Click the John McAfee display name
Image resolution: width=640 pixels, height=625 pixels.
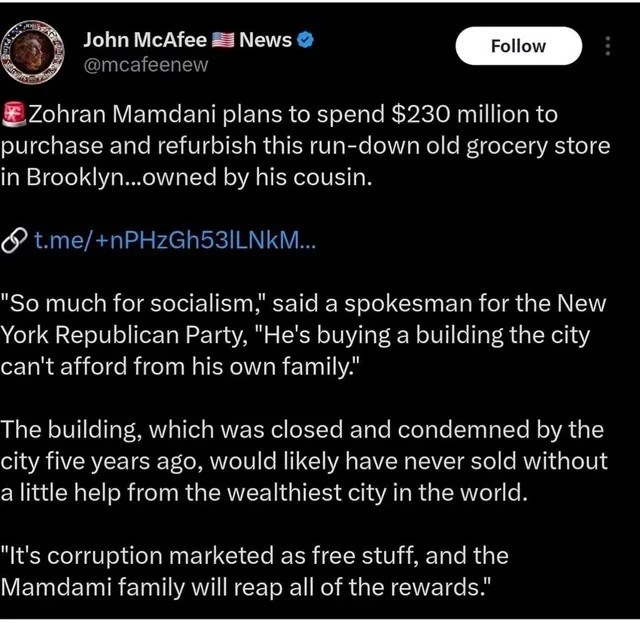click(144, 40)
